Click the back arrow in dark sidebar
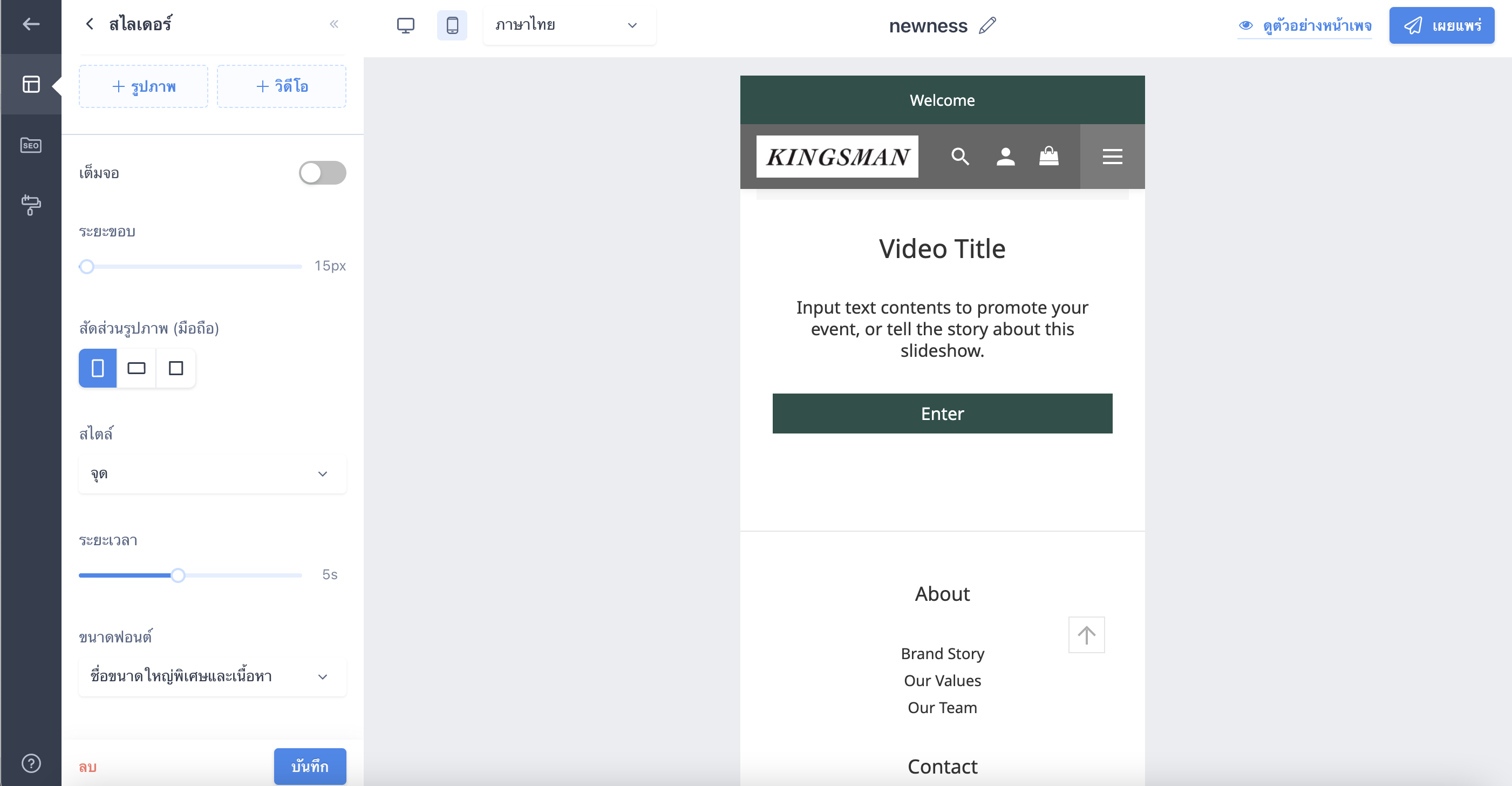1512x786 pixels. click(31, 24)
